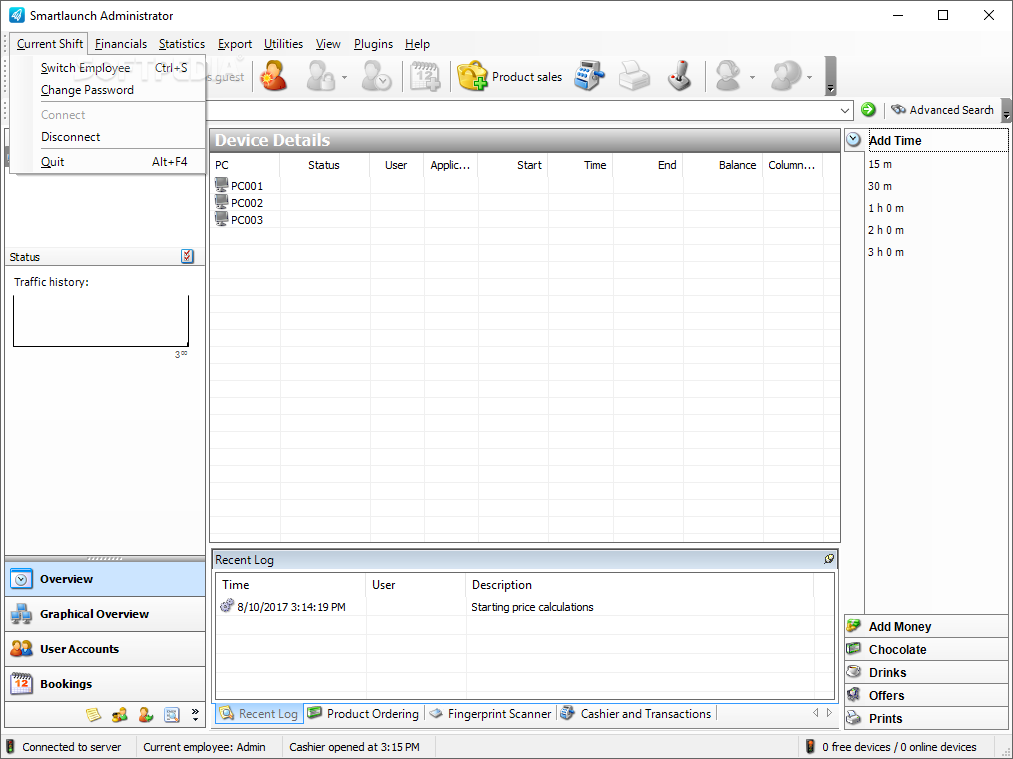This screenshot has width=1013, height=759.
Task: Click the user with padlock toolbar icon
Action: pyautogui.click(x=320, y=76)
